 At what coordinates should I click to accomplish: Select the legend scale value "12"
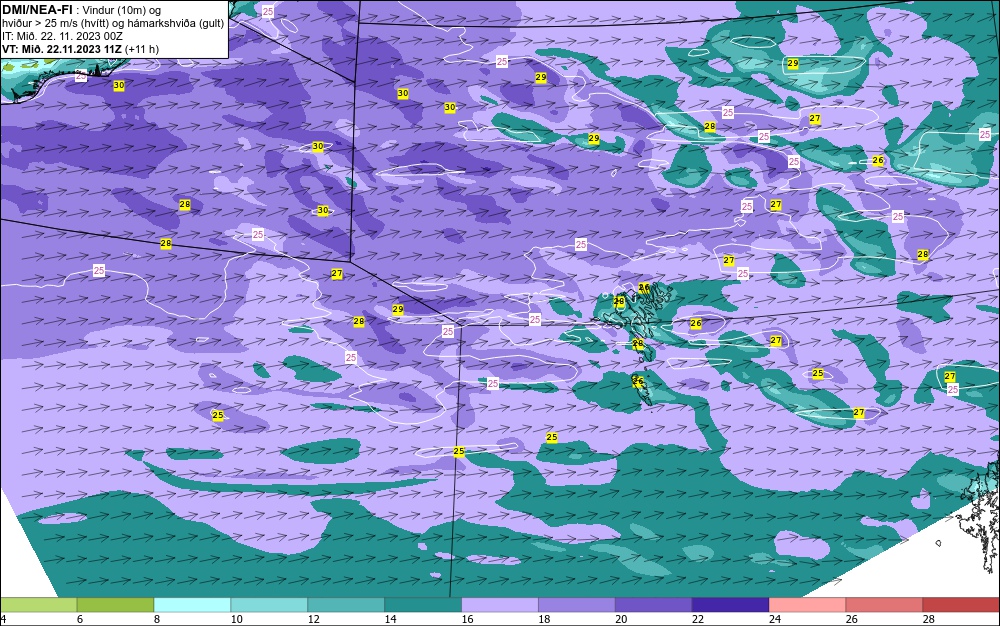314,619
